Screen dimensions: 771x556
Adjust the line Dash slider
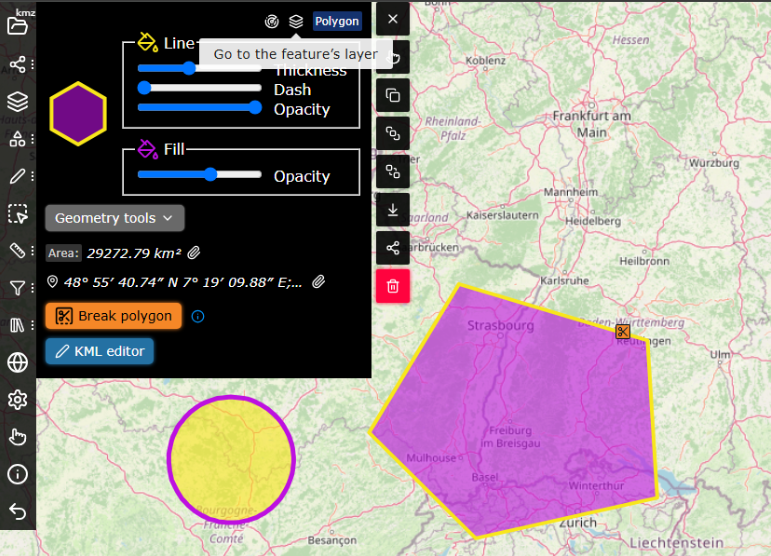pyautogui.click(x=199, y=88)
